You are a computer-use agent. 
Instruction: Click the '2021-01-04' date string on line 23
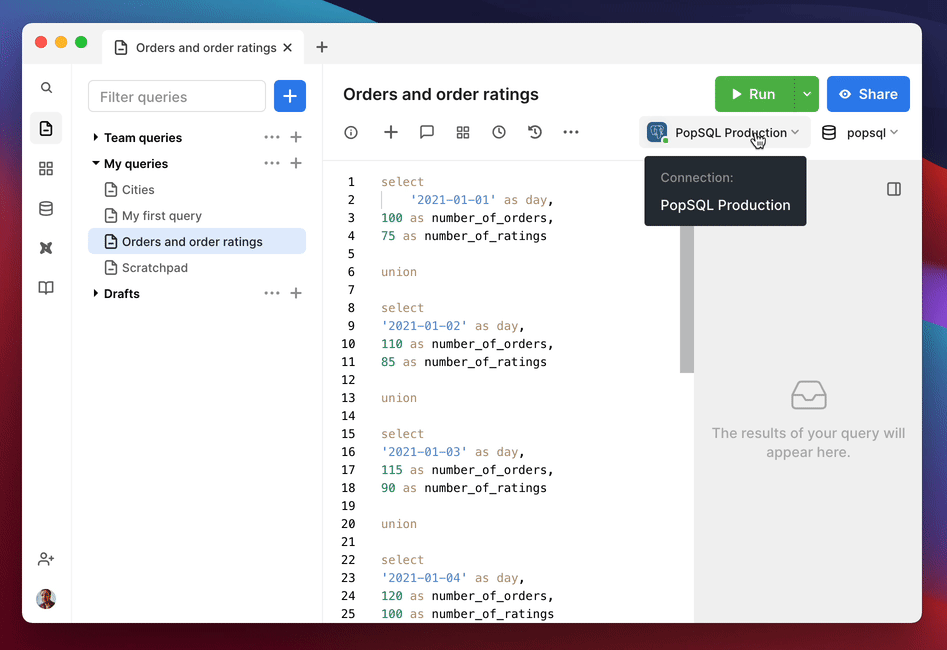point(423,578)
